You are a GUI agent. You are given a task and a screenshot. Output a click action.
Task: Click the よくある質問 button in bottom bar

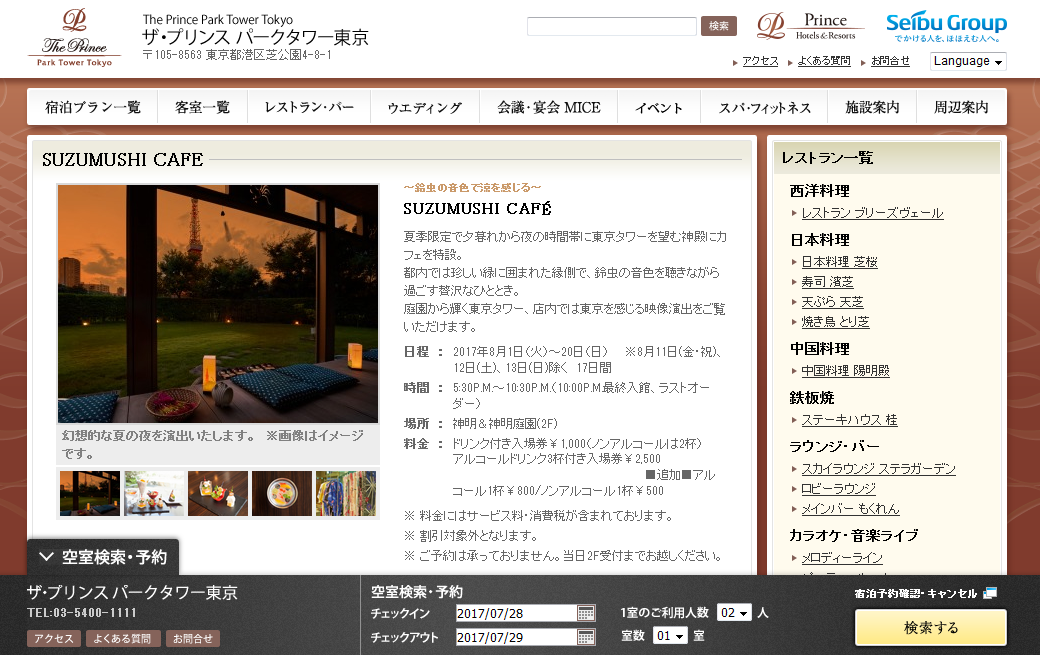pos(122,638)
